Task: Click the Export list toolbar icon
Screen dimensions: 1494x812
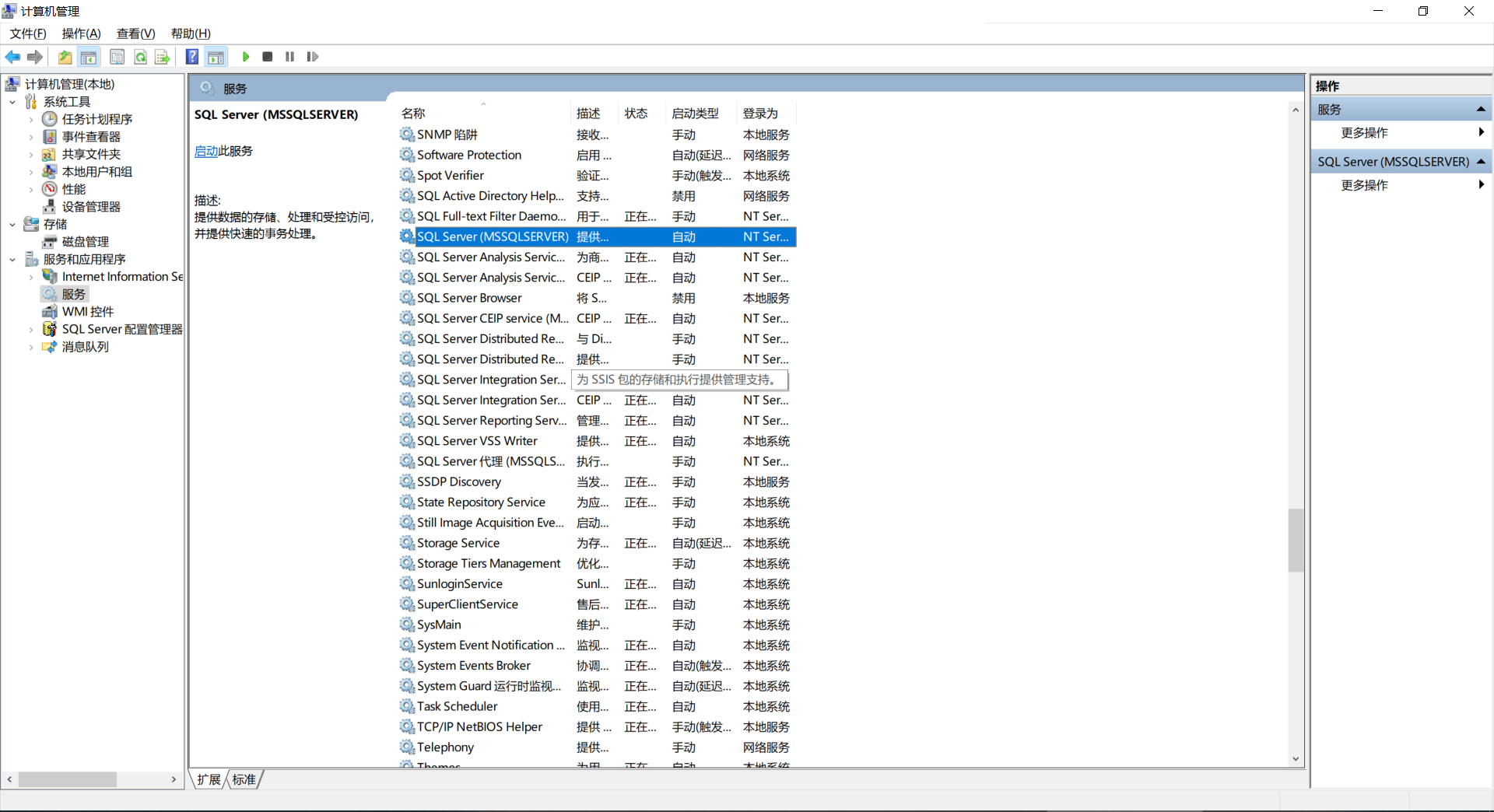Action: pos(162,57)
